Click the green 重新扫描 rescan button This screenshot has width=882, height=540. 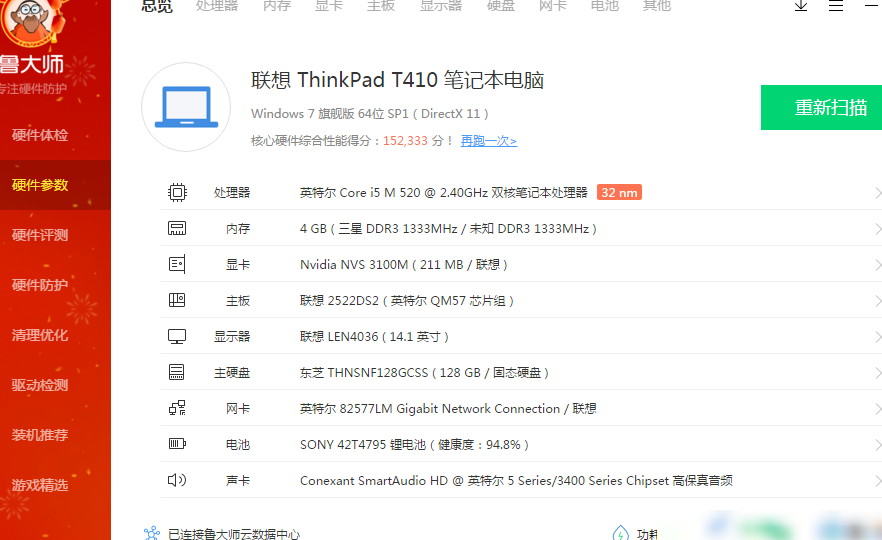[821, 107]
